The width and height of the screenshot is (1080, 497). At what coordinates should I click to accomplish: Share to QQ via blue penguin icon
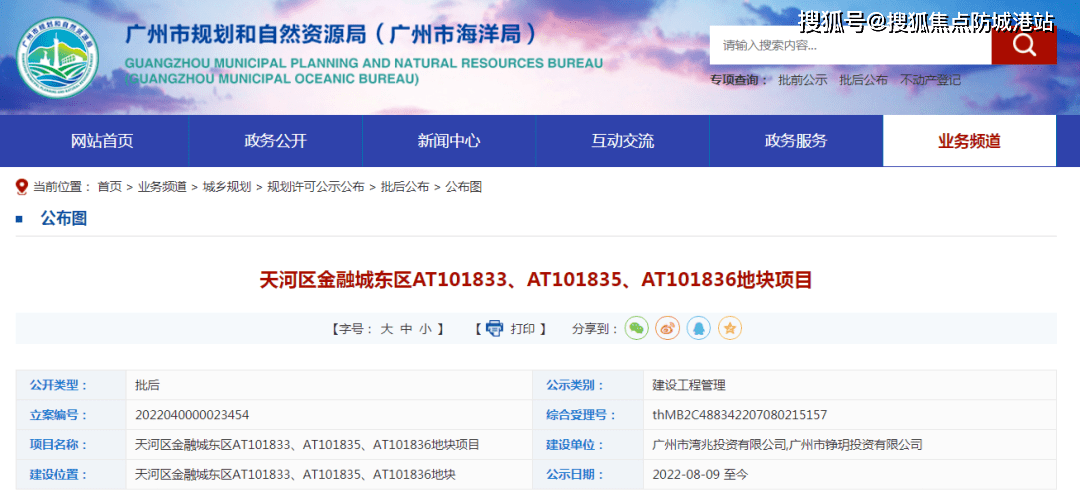698,328
